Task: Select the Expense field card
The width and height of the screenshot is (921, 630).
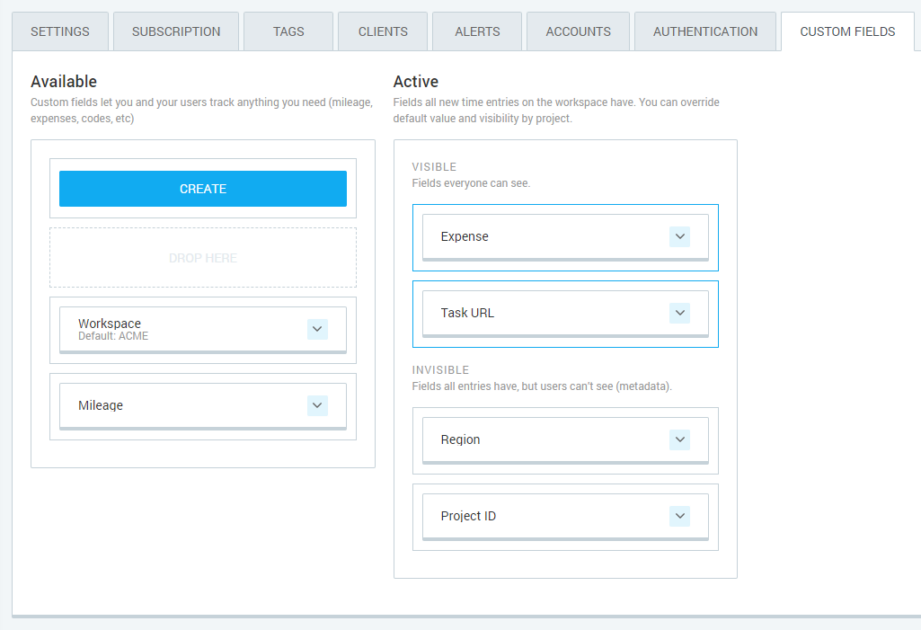Action: (540, 237)
